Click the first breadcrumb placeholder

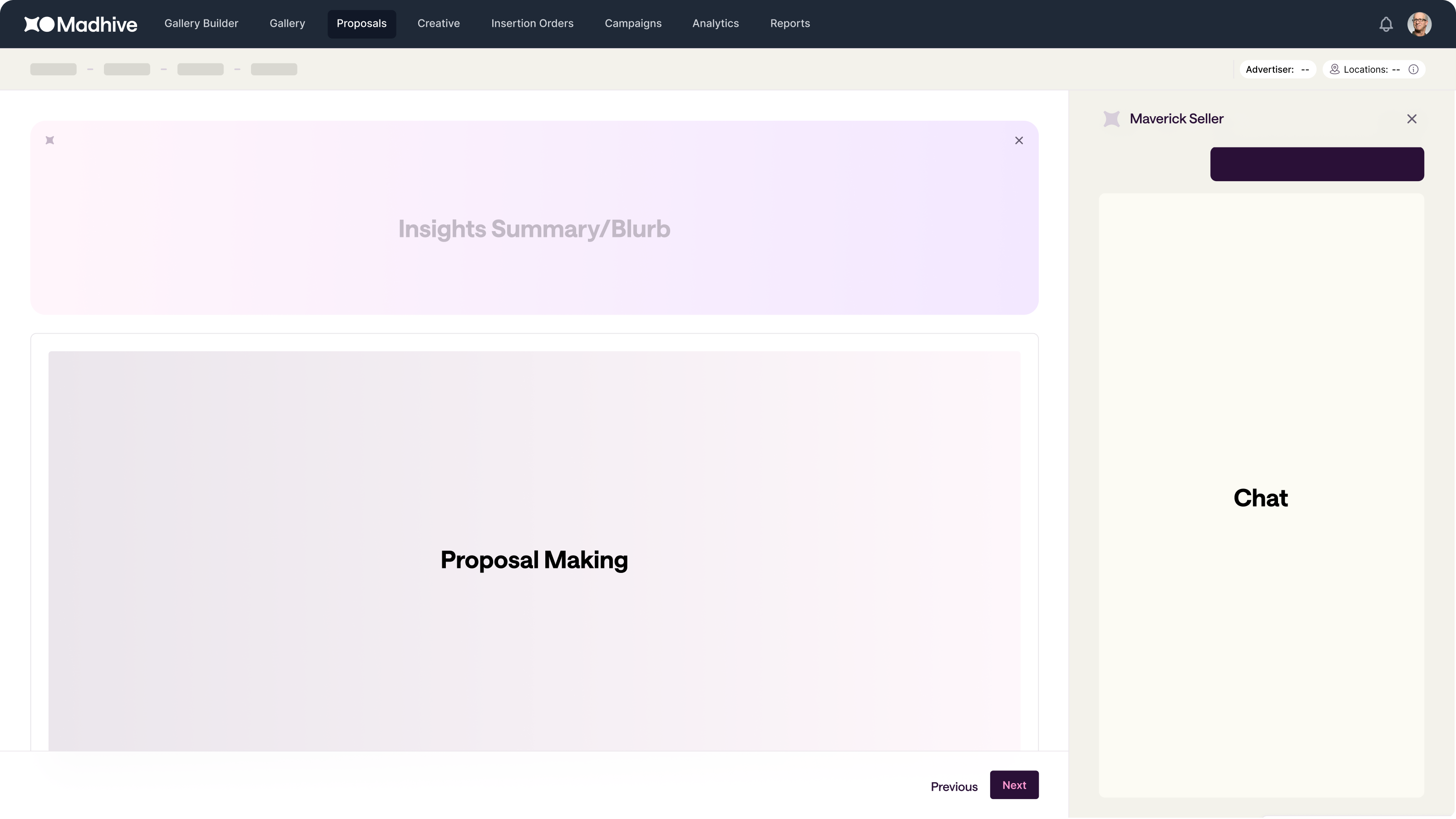53,69
